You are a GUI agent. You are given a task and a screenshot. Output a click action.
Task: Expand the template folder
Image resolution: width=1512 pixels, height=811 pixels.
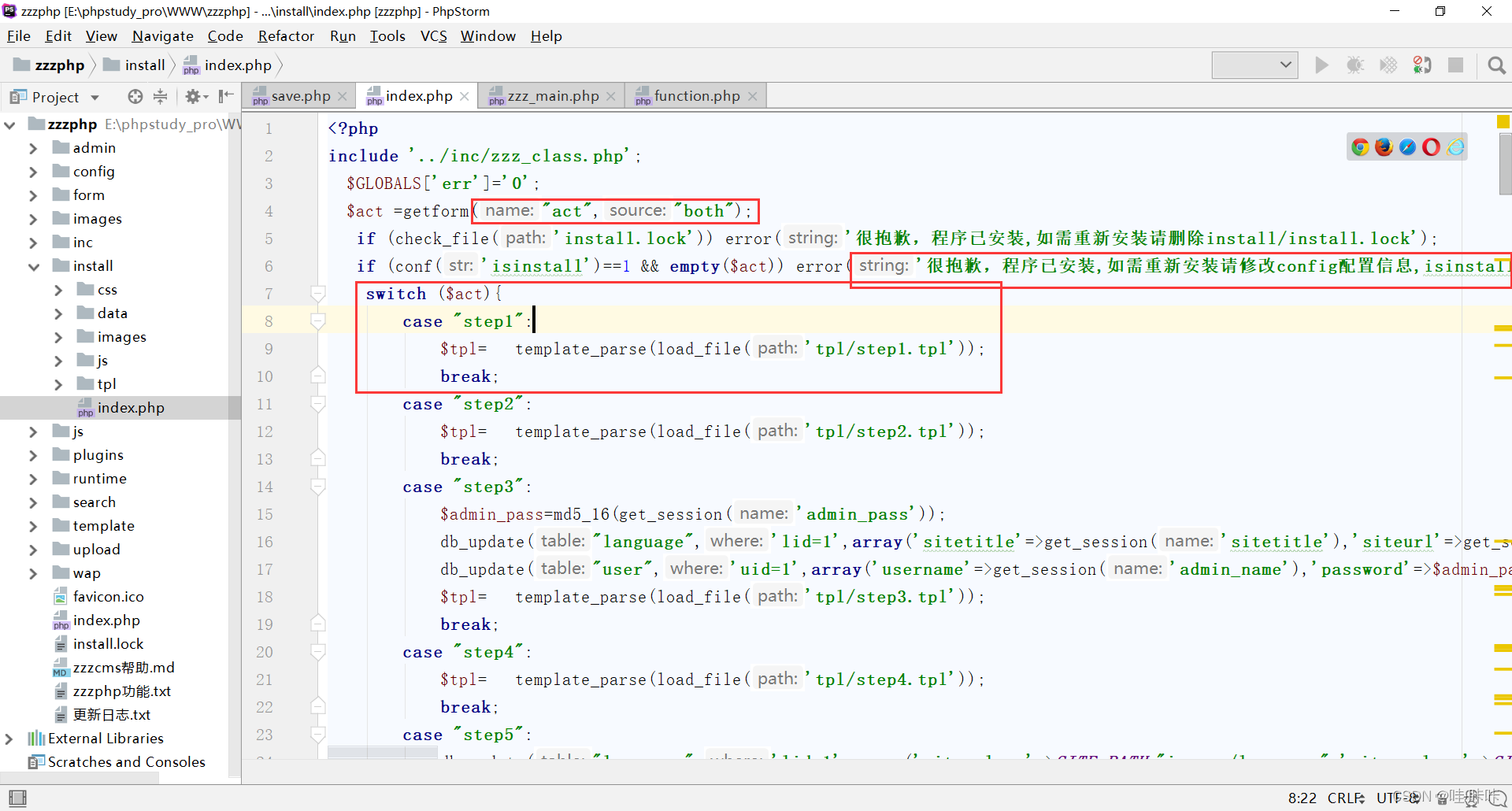[33, 526]
